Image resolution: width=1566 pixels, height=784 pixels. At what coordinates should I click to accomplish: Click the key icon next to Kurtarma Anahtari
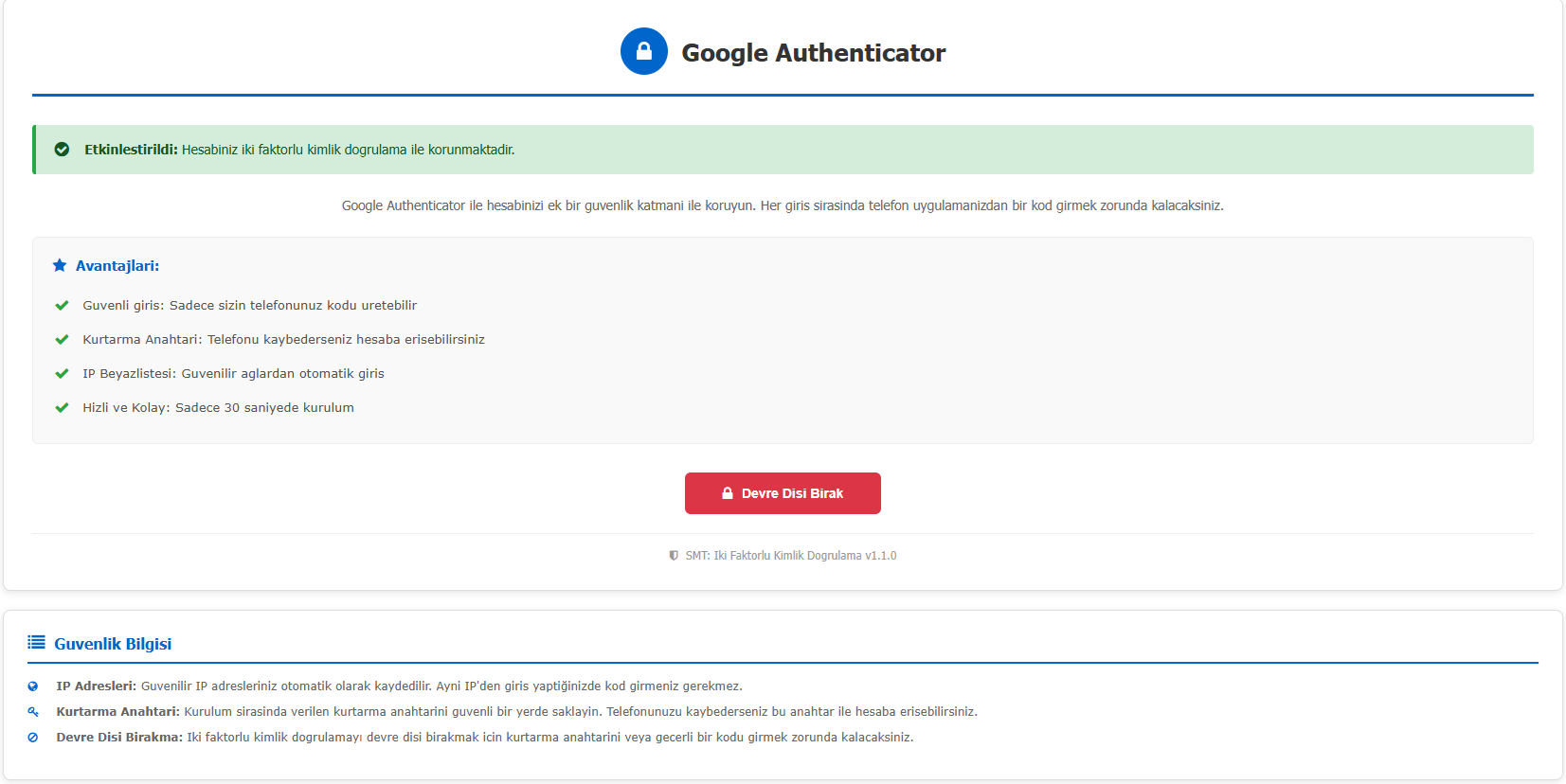coord(33,712)
